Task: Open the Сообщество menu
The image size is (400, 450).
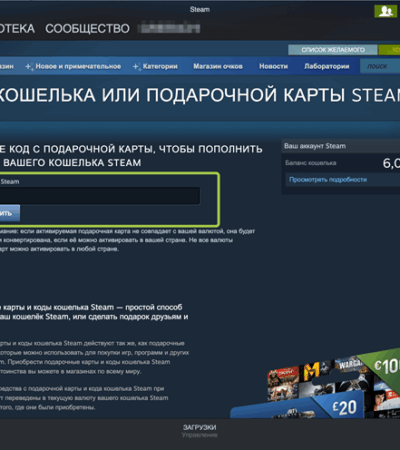Action: pyautogui.click(x=87, y=29)
